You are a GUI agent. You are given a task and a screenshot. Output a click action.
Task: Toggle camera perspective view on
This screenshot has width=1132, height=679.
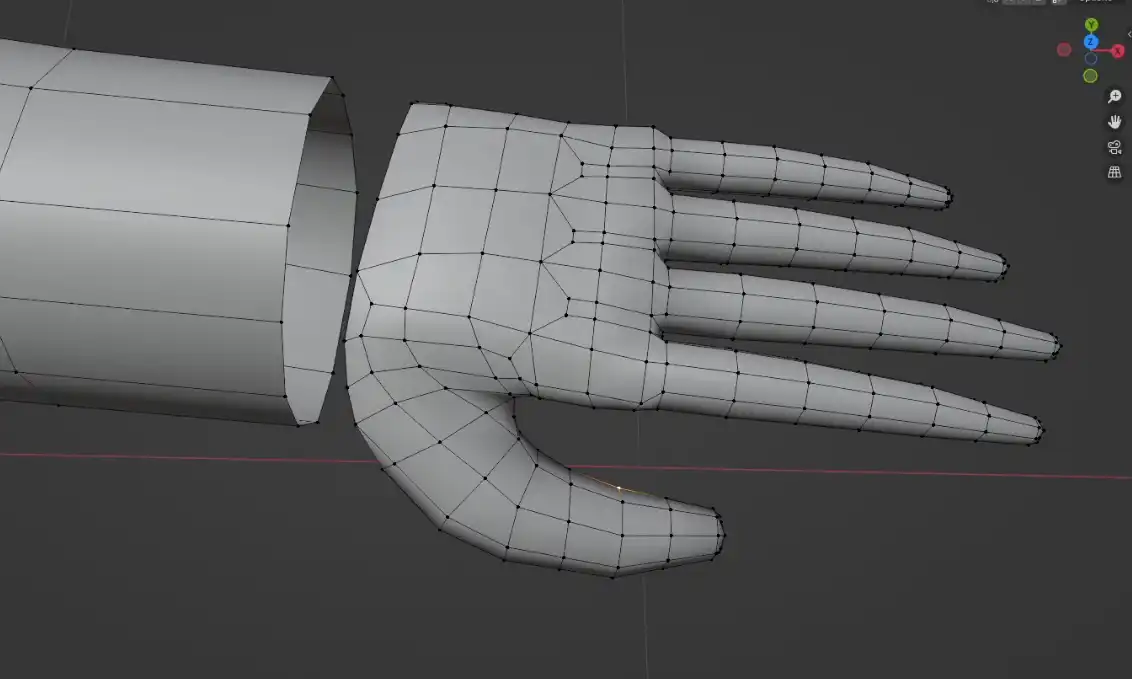tap(1114, 147)
